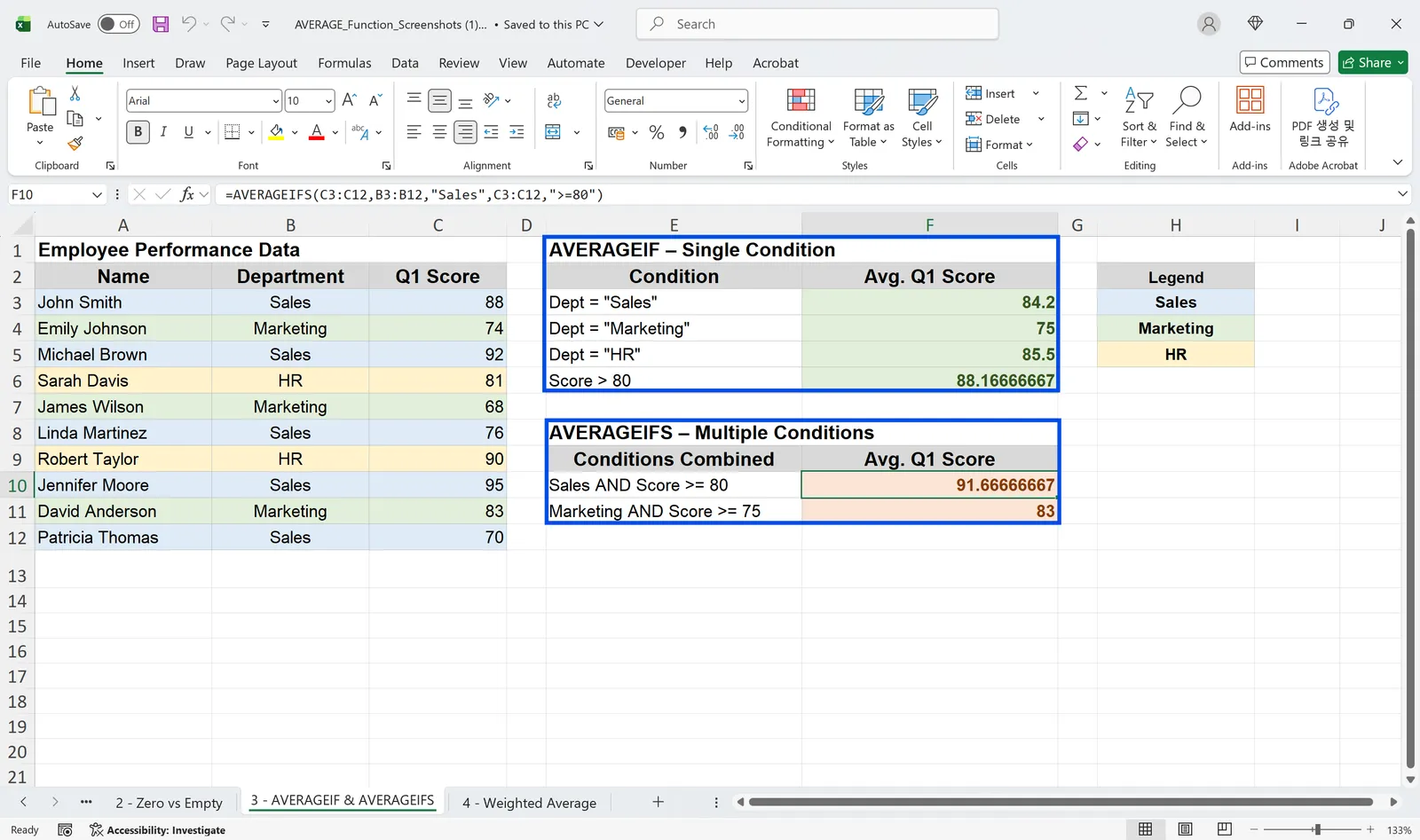1420x840 pixels.
Task: Open the Formulas ribbon tab
Action: coord(344,63)
